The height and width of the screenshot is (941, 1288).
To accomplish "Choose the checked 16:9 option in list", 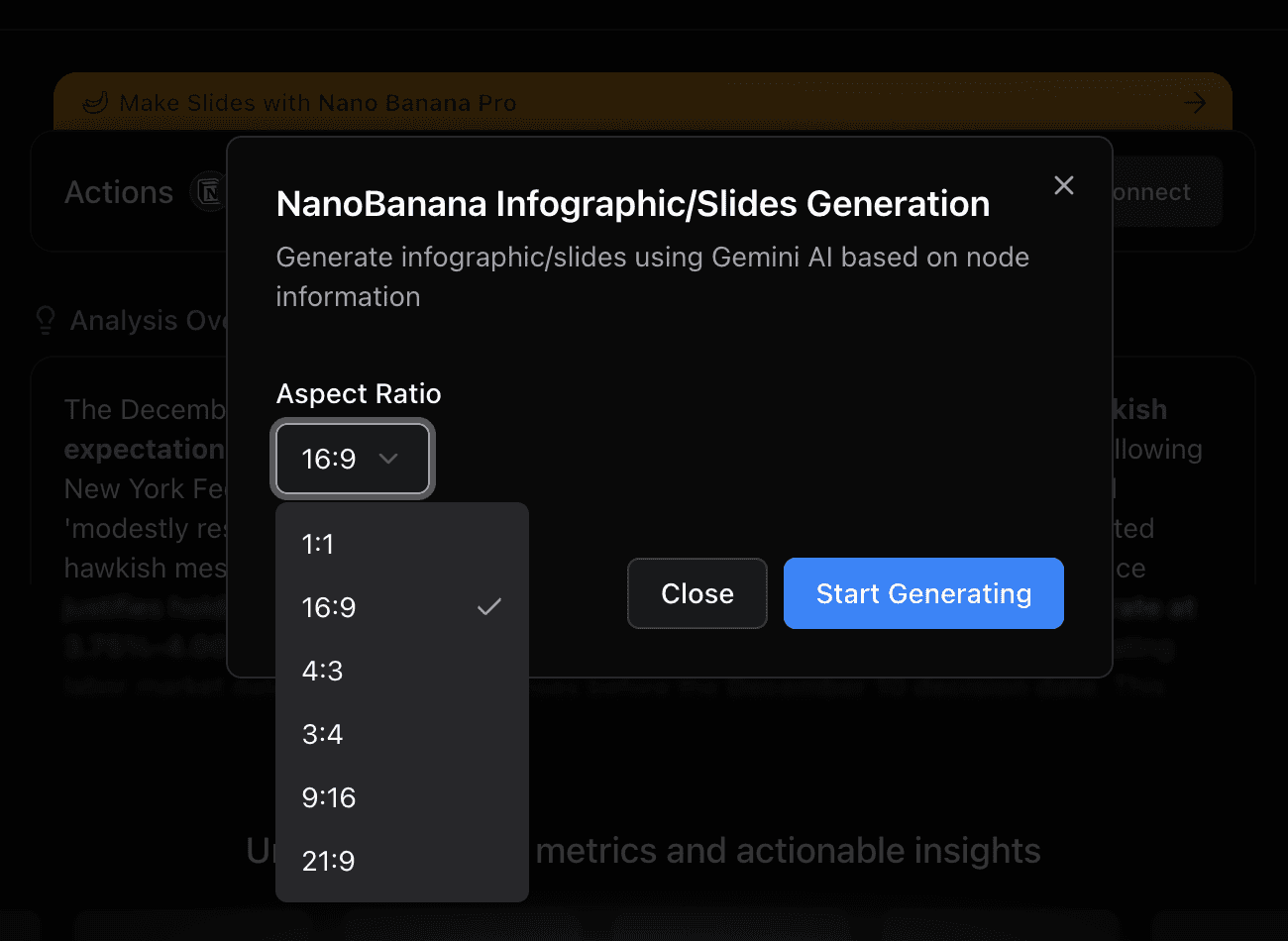I will [401, 607].
